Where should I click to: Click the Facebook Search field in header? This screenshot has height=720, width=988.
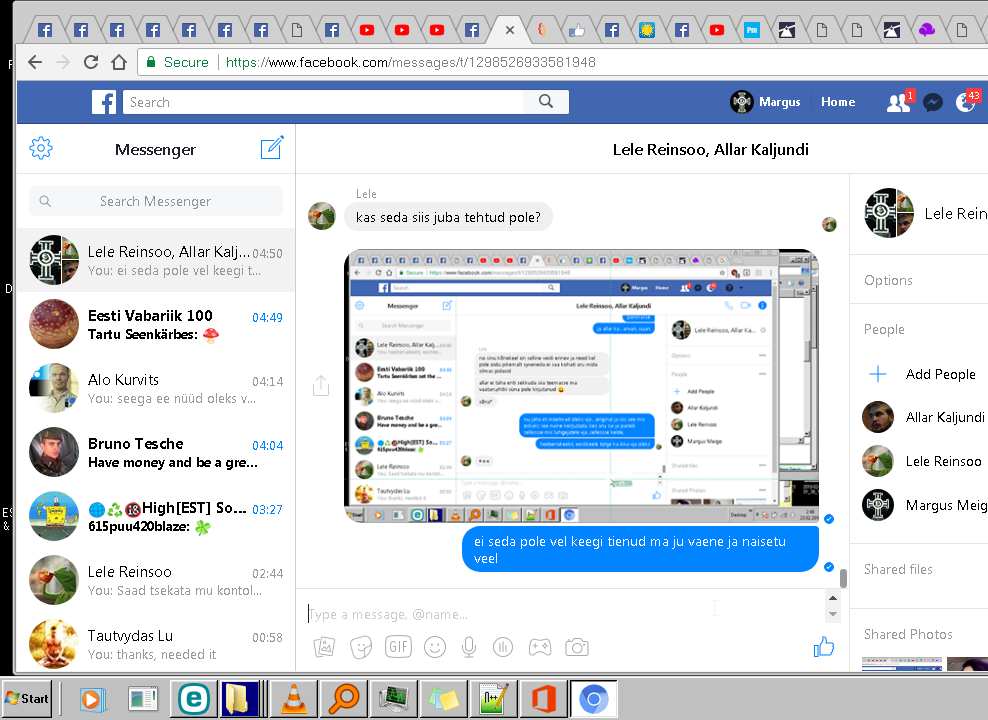coord(323,101)
